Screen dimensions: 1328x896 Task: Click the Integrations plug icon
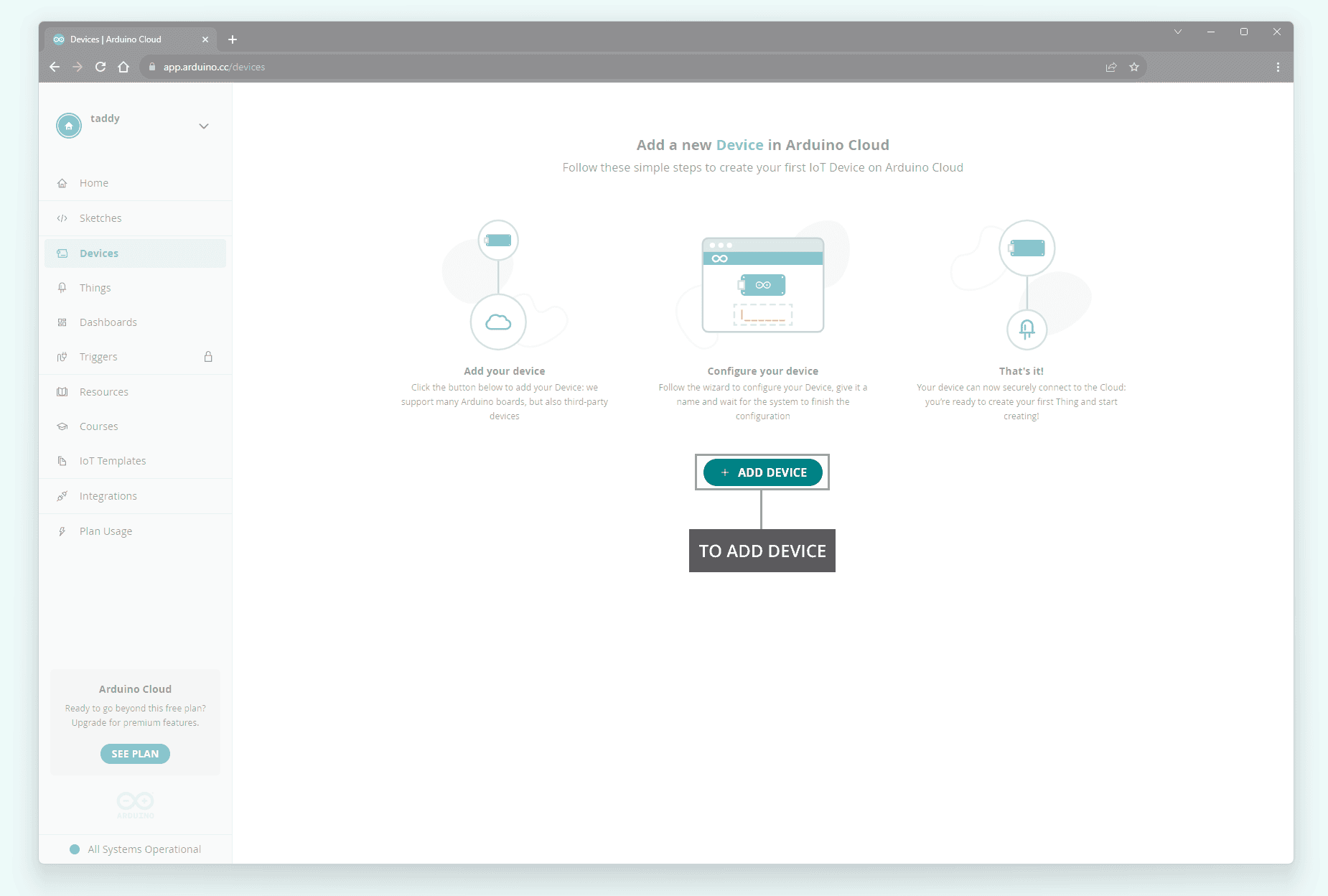[x=62, y=496]
